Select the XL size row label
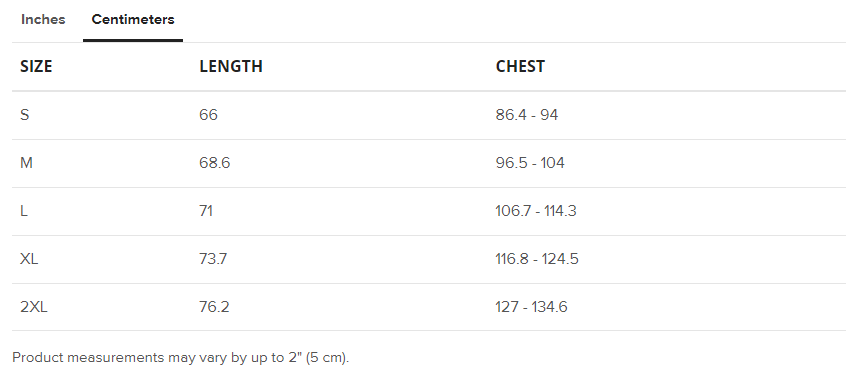Image resolution: width=846 pixels, height=383 pixels. tap(29, 259)
